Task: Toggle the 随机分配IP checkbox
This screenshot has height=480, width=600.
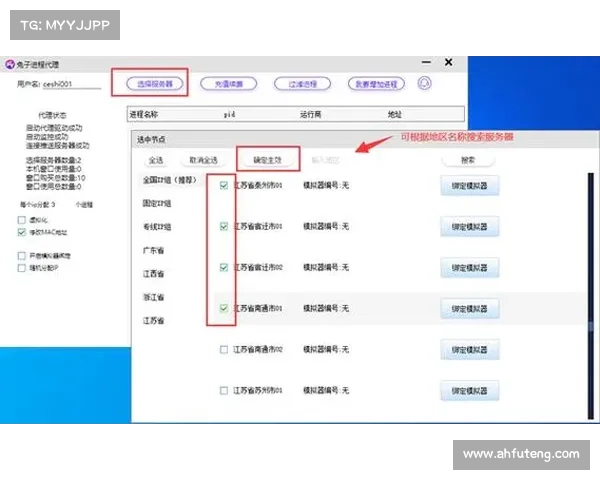Action: 22,268
